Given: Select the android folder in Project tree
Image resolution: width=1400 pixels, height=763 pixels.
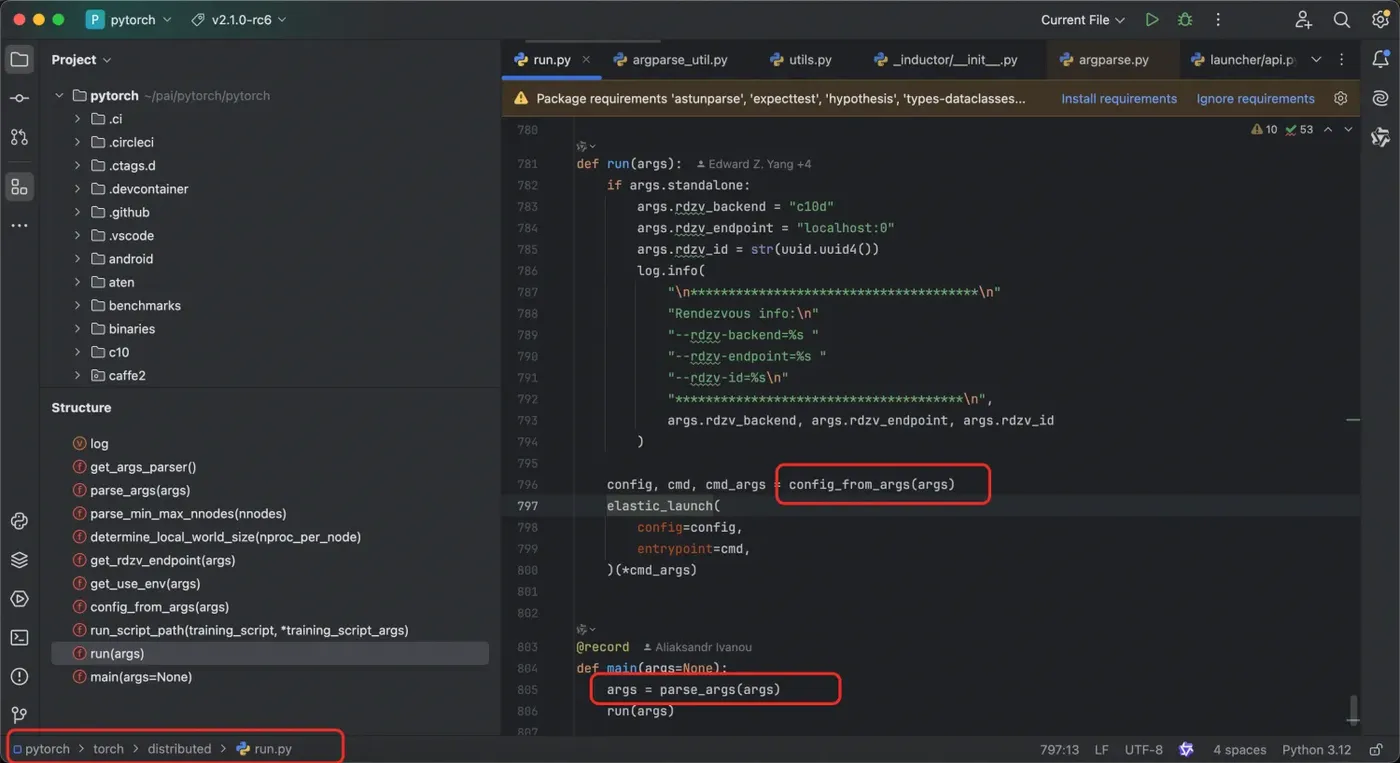Looking at the screenshot, I should click(131, 259).
